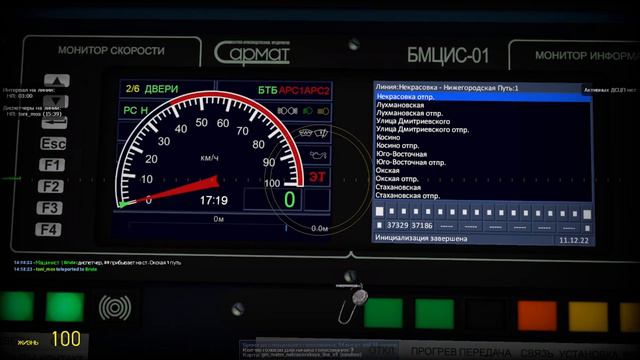The image size is (640, 360).
Task: Click the yellow button next to the orange one
Action: pos(588,317)
